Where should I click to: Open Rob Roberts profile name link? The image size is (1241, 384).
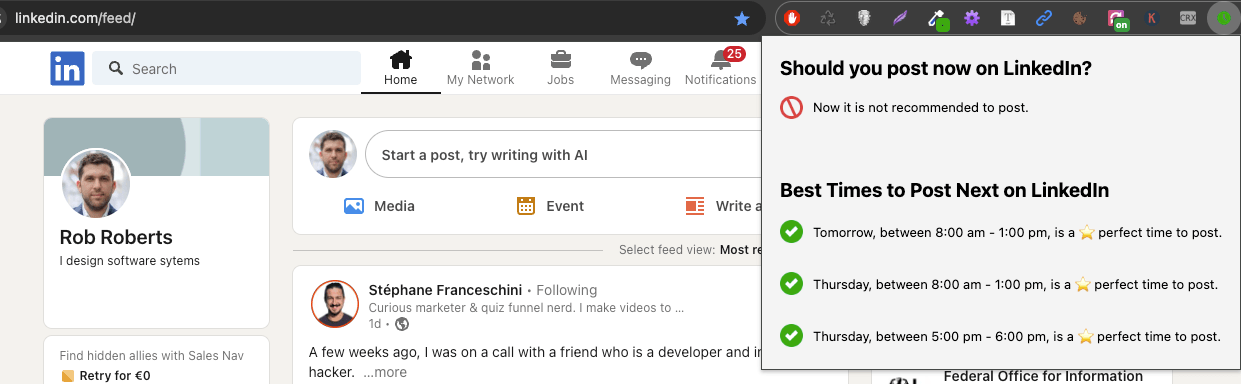coord(116,238)
